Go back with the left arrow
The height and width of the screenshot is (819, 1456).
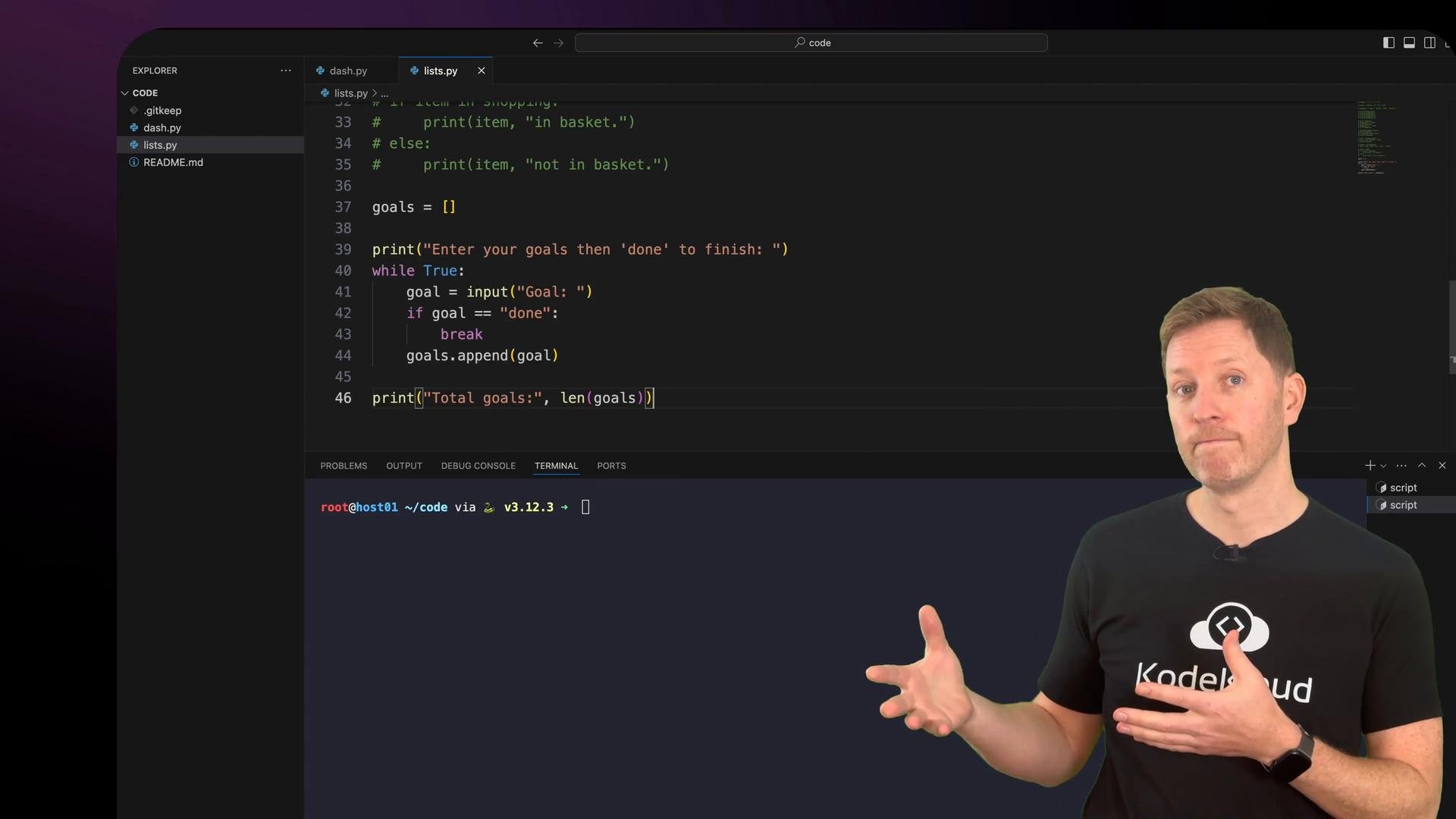pyautogui.click(x=538, y=43)
